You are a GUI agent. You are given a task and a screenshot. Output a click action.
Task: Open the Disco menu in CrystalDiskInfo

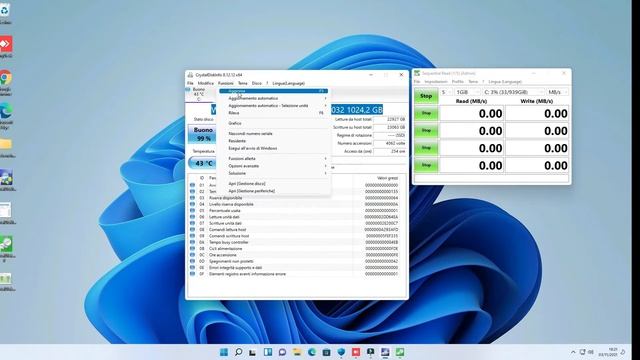pyautogui.click(x=257, y=83)
